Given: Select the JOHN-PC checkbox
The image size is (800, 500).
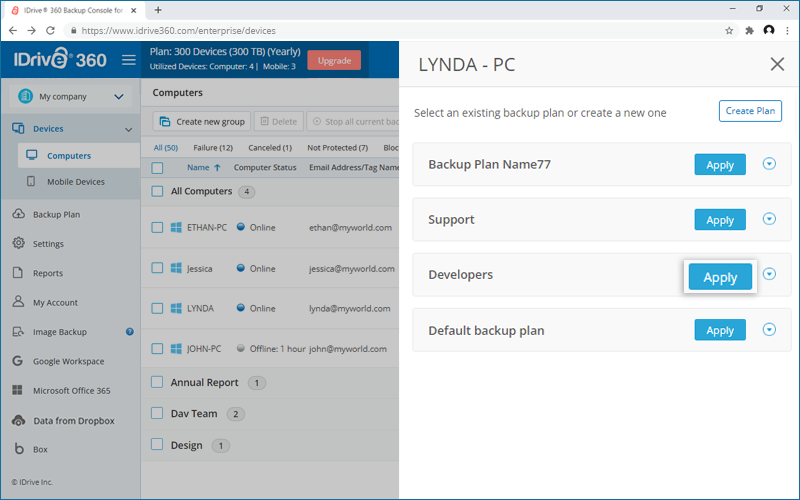Looking at the screenshot, I should [157, 348].
